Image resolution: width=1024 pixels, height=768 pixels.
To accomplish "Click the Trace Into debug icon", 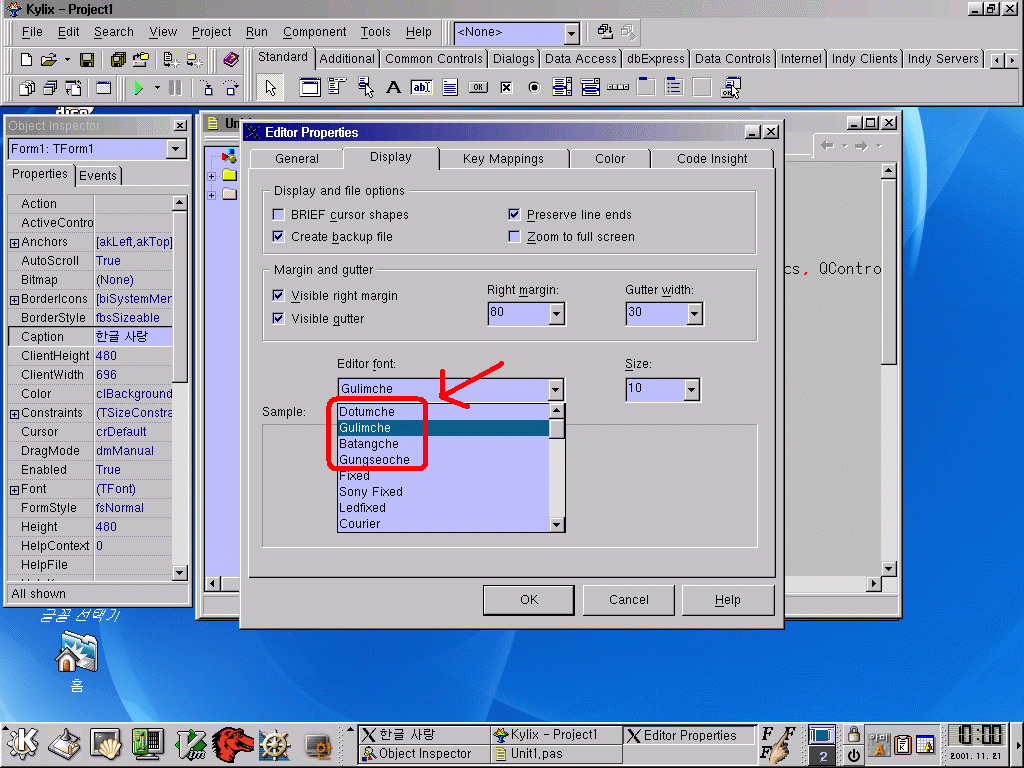I will point(206,88).
